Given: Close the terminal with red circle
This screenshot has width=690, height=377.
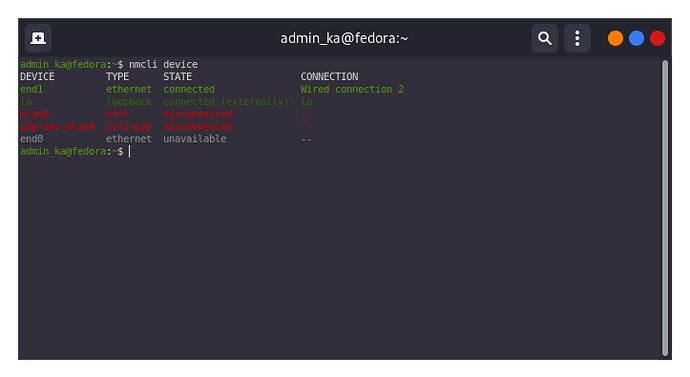Looking at the screenshot, I should click(x=657, y=38).
